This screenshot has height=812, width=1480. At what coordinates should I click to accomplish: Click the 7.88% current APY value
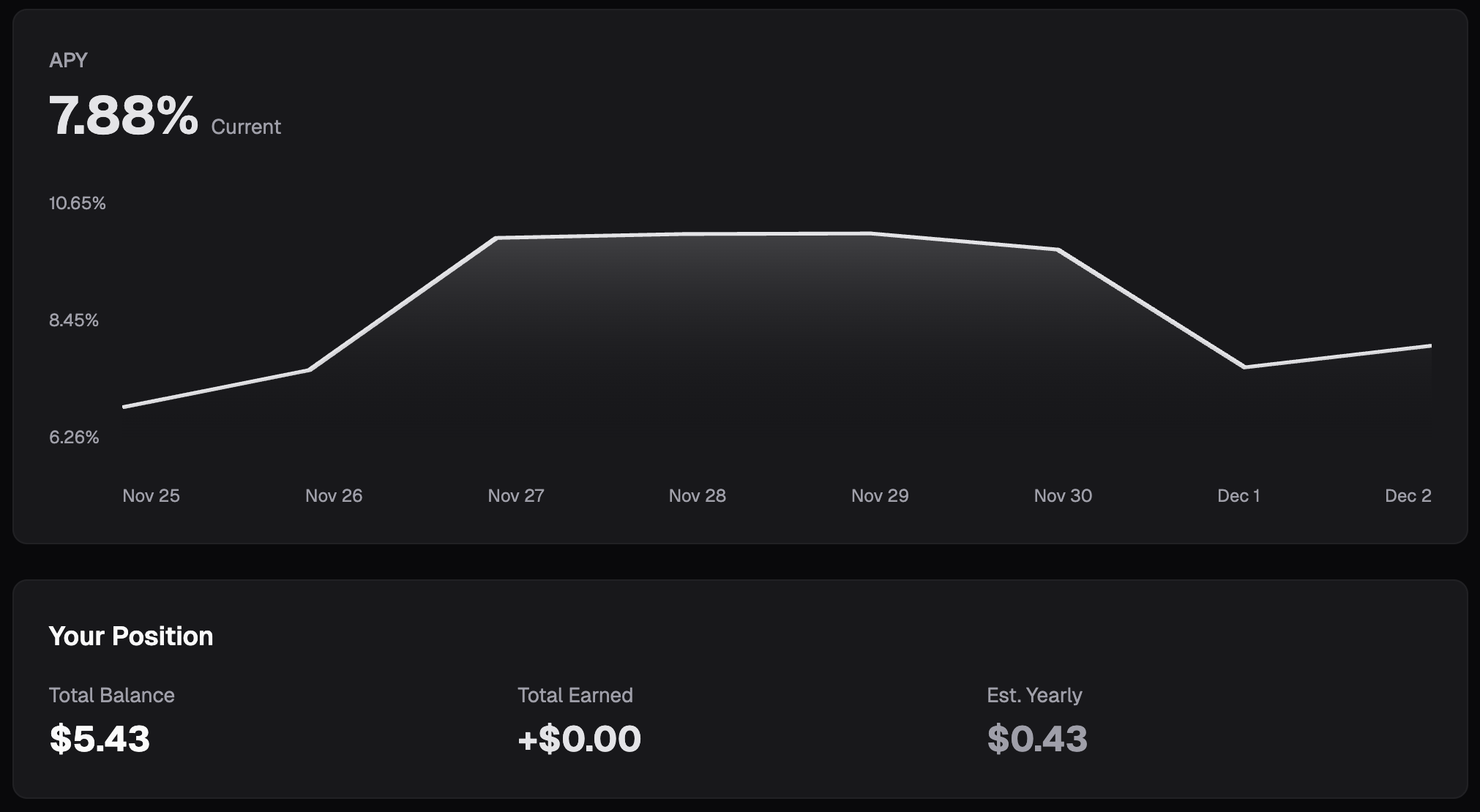tap(124, 116)
